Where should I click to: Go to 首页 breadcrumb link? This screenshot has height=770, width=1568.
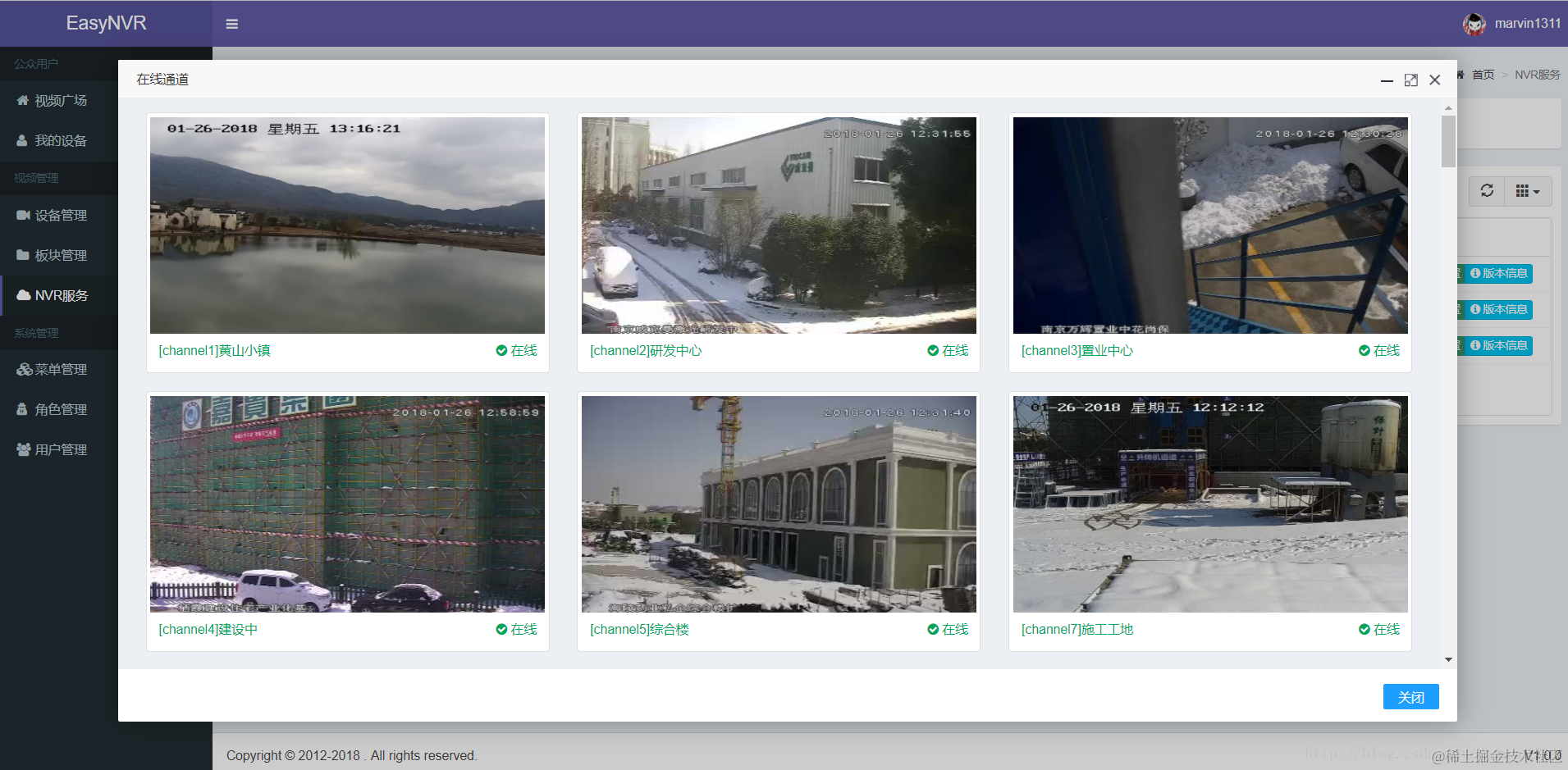click(x=1483, y=75)
